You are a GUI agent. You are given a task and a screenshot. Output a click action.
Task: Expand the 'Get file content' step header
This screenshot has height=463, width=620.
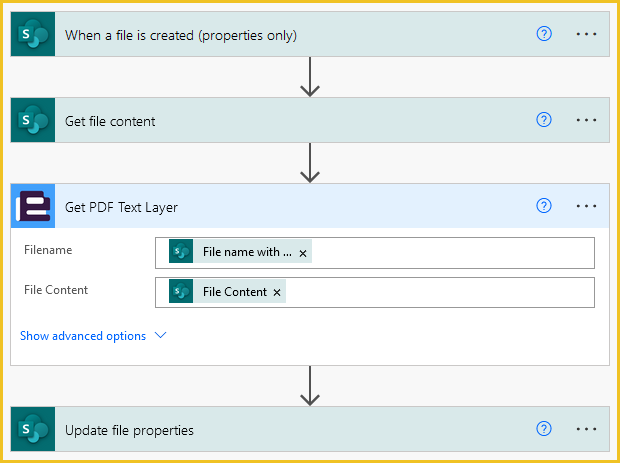pos(310,120)
